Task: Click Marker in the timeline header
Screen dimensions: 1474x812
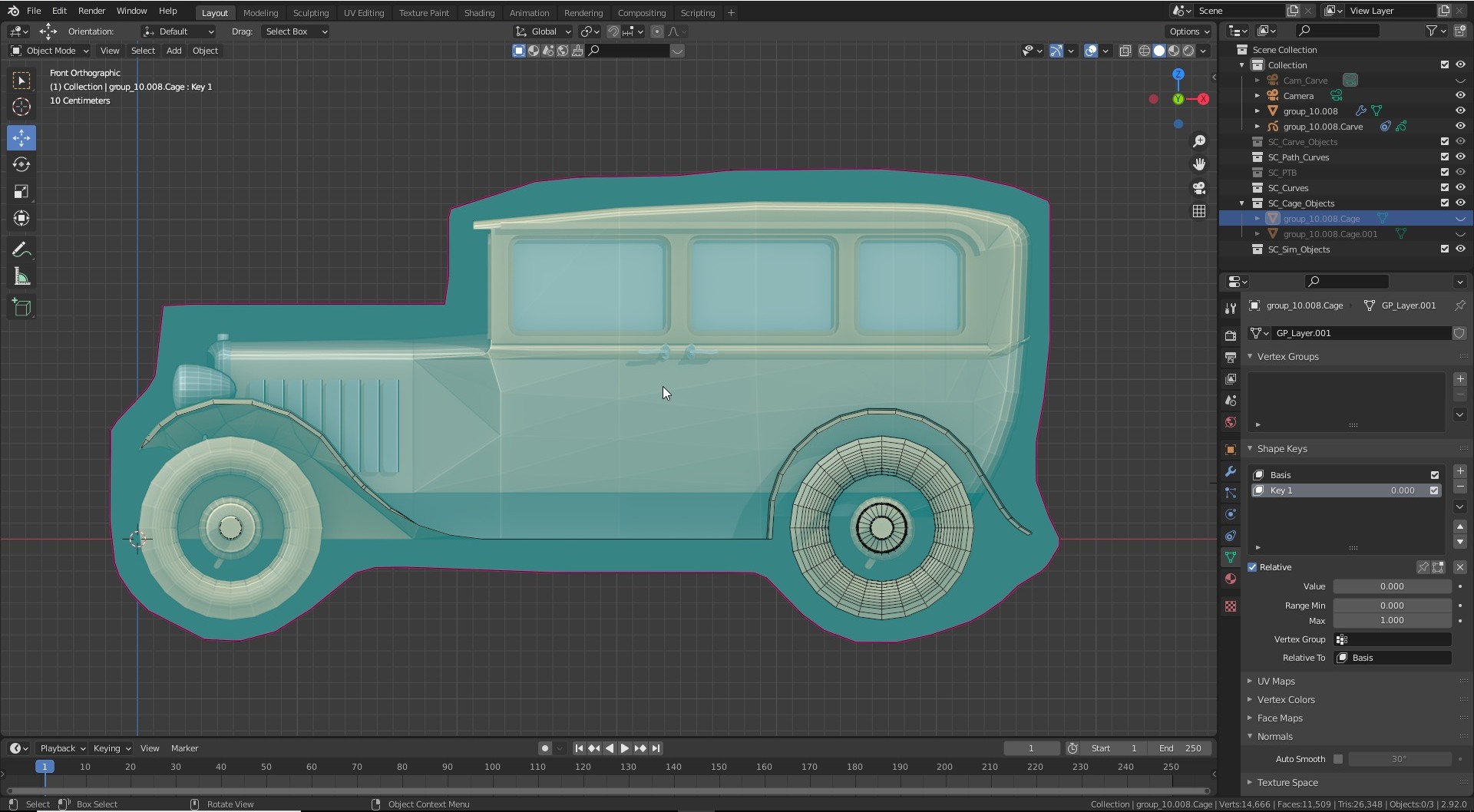Action: (x=184, y=748)
